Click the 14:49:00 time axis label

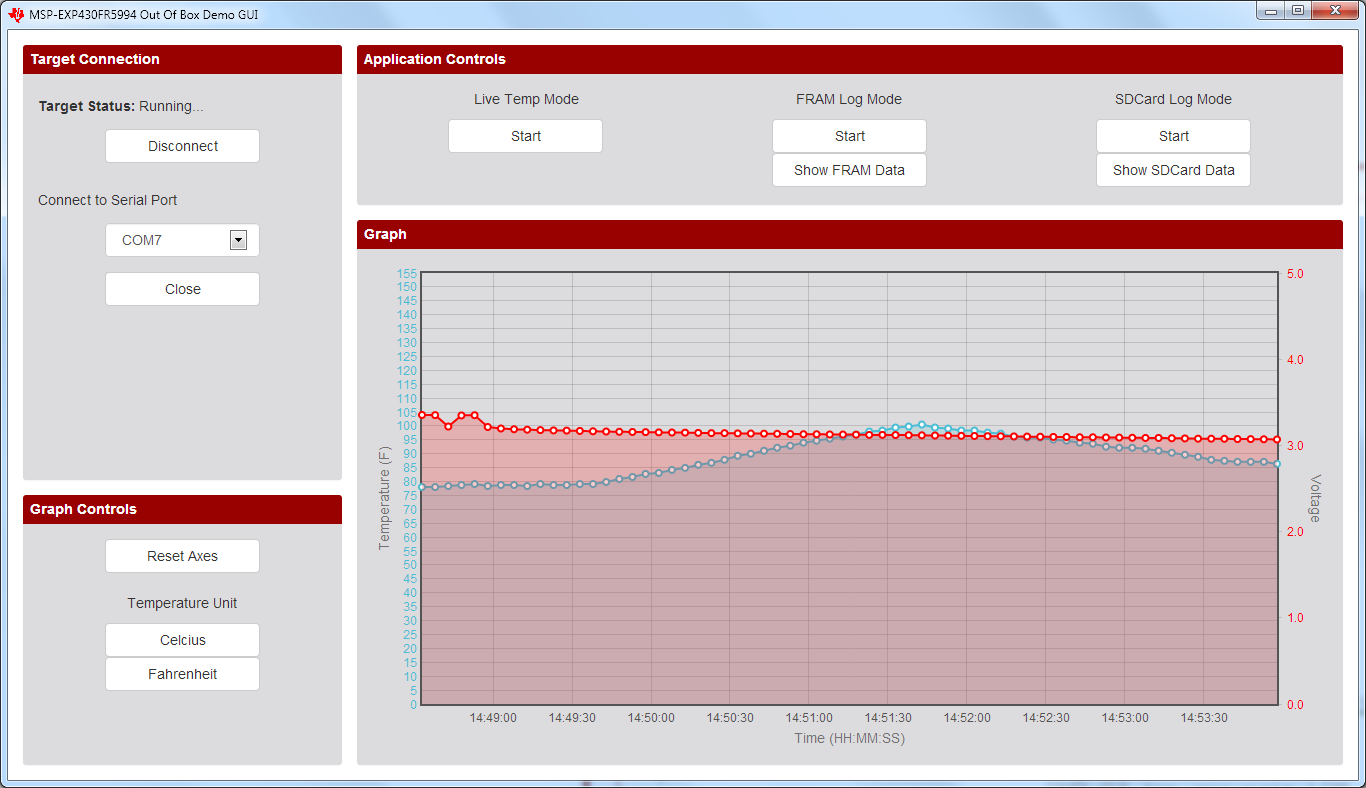tap(493, 718)
